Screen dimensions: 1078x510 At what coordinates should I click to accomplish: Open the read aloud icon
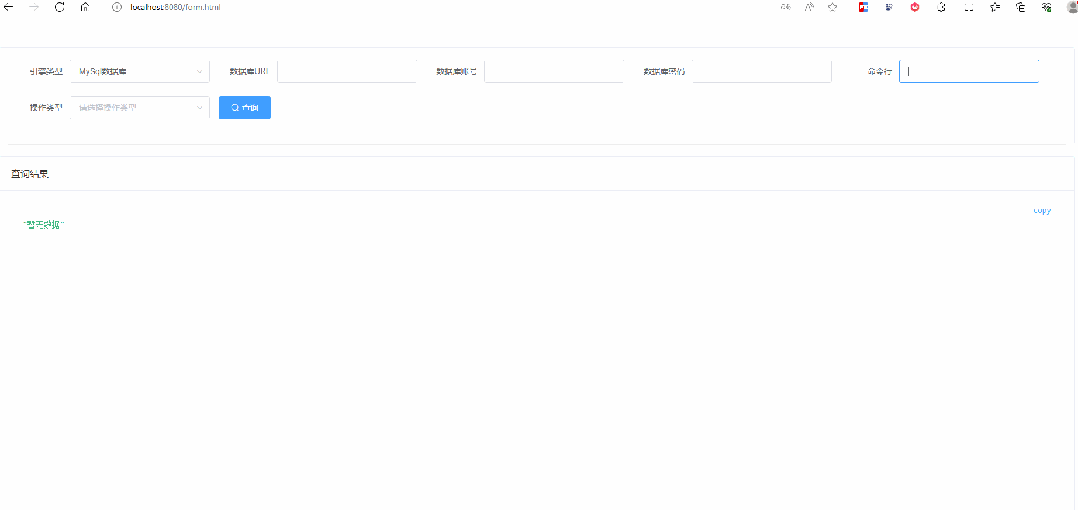tap(810, 8)
